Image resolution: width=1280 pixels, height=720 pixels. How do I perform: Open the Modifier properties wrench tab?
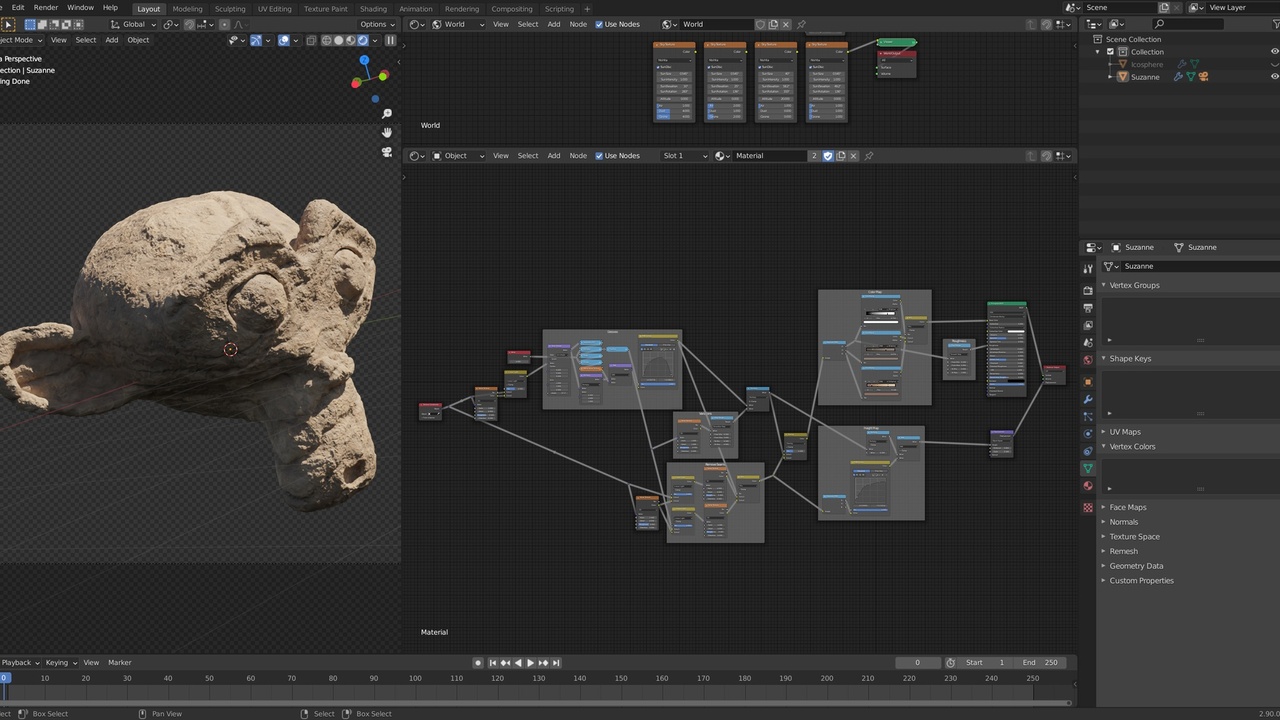[x=1088, y=399]
